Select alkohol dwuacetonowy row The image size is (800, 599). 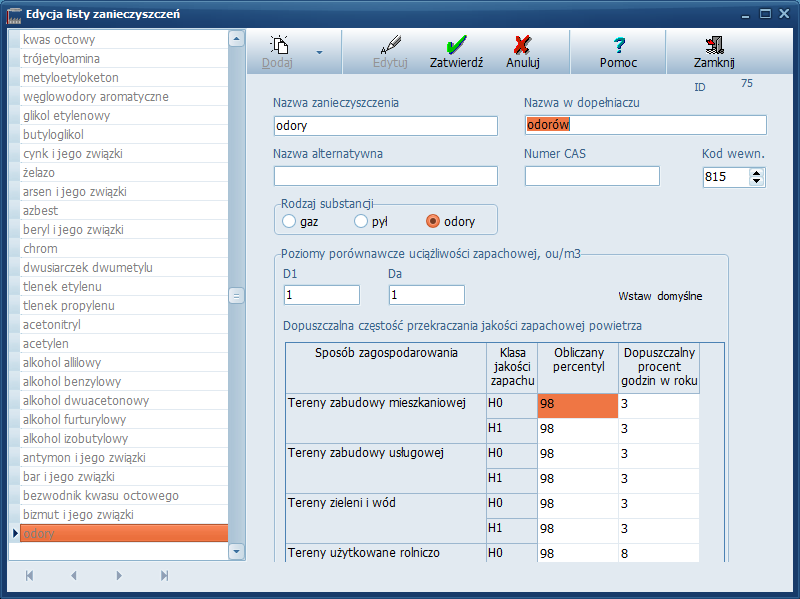click(124, 401)
